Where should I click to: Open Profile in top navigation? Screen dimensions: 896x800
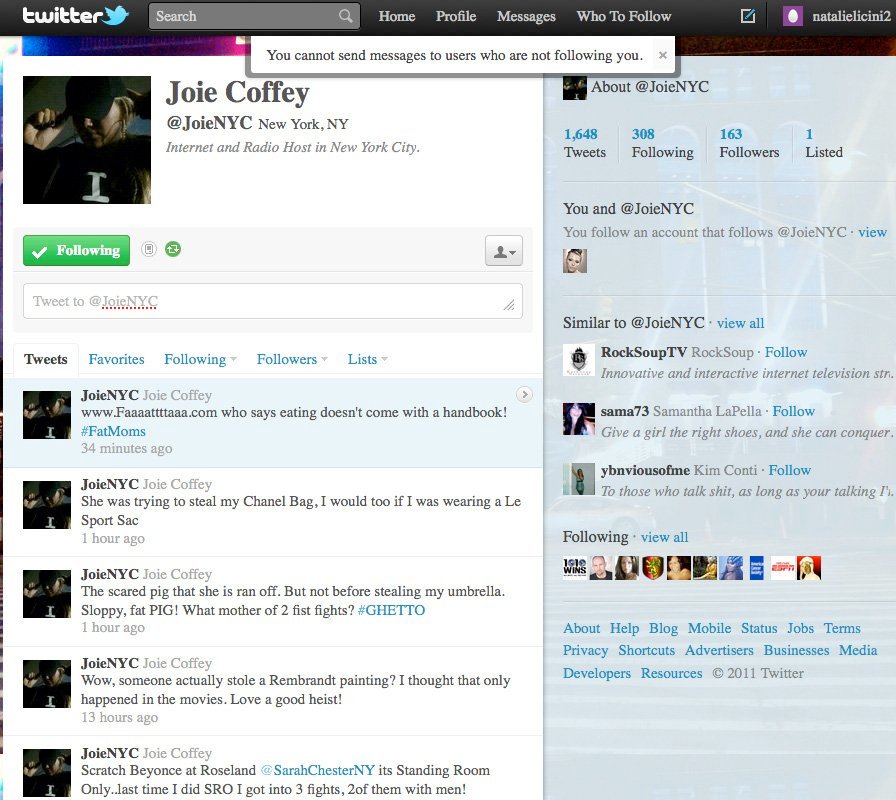[x=455, y=16]
